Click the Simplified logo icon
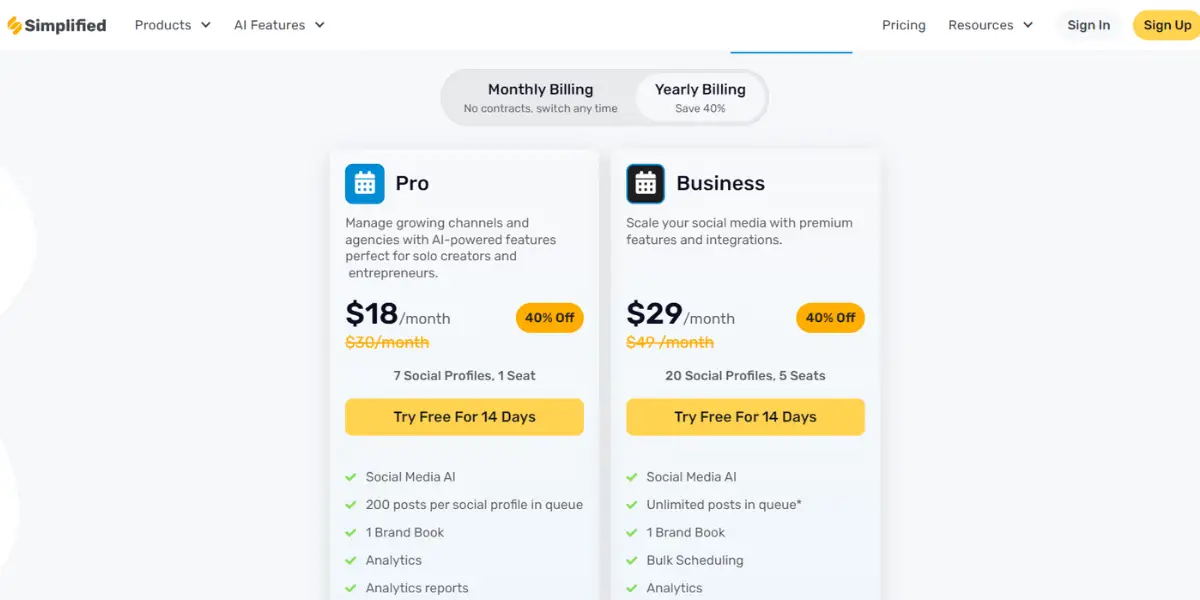 (14, 25)
